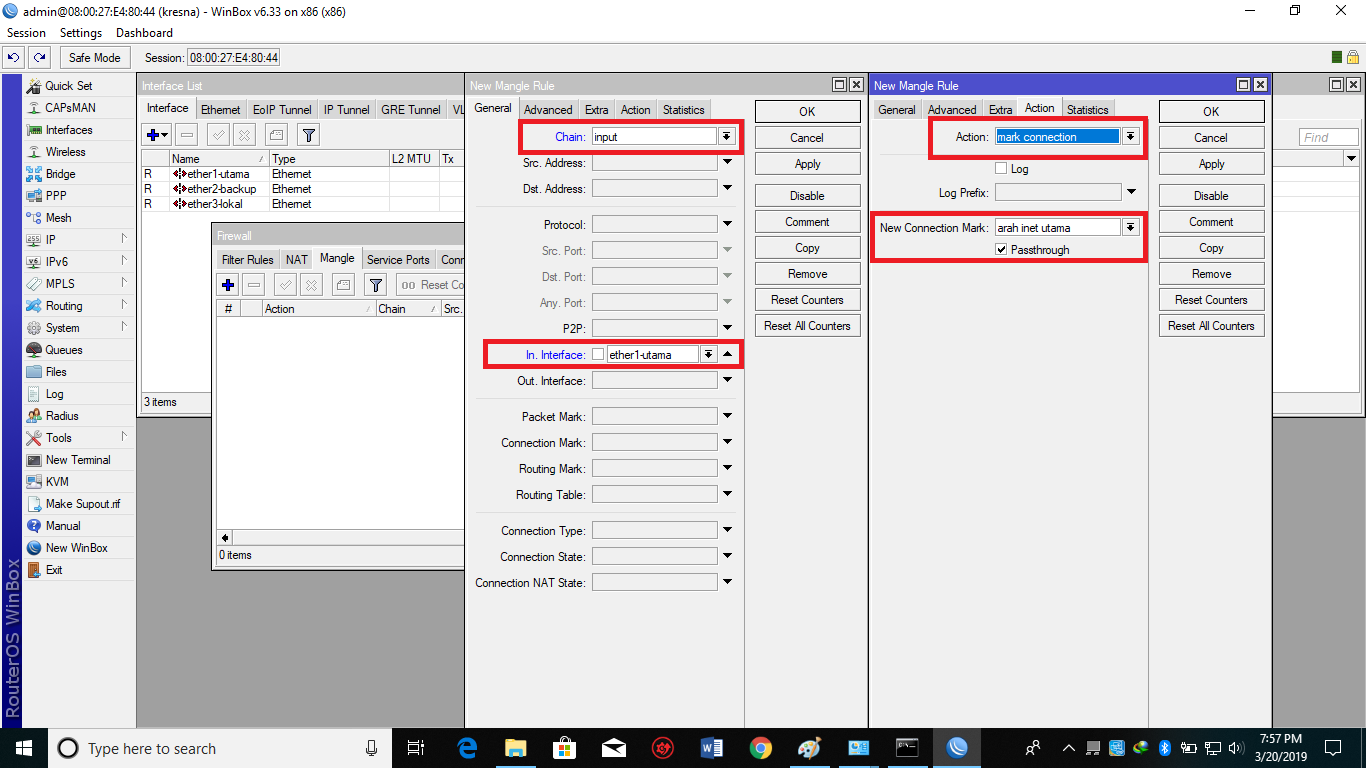Click the Find search field
The image size is (1366, 768).
coord(1329,137)
